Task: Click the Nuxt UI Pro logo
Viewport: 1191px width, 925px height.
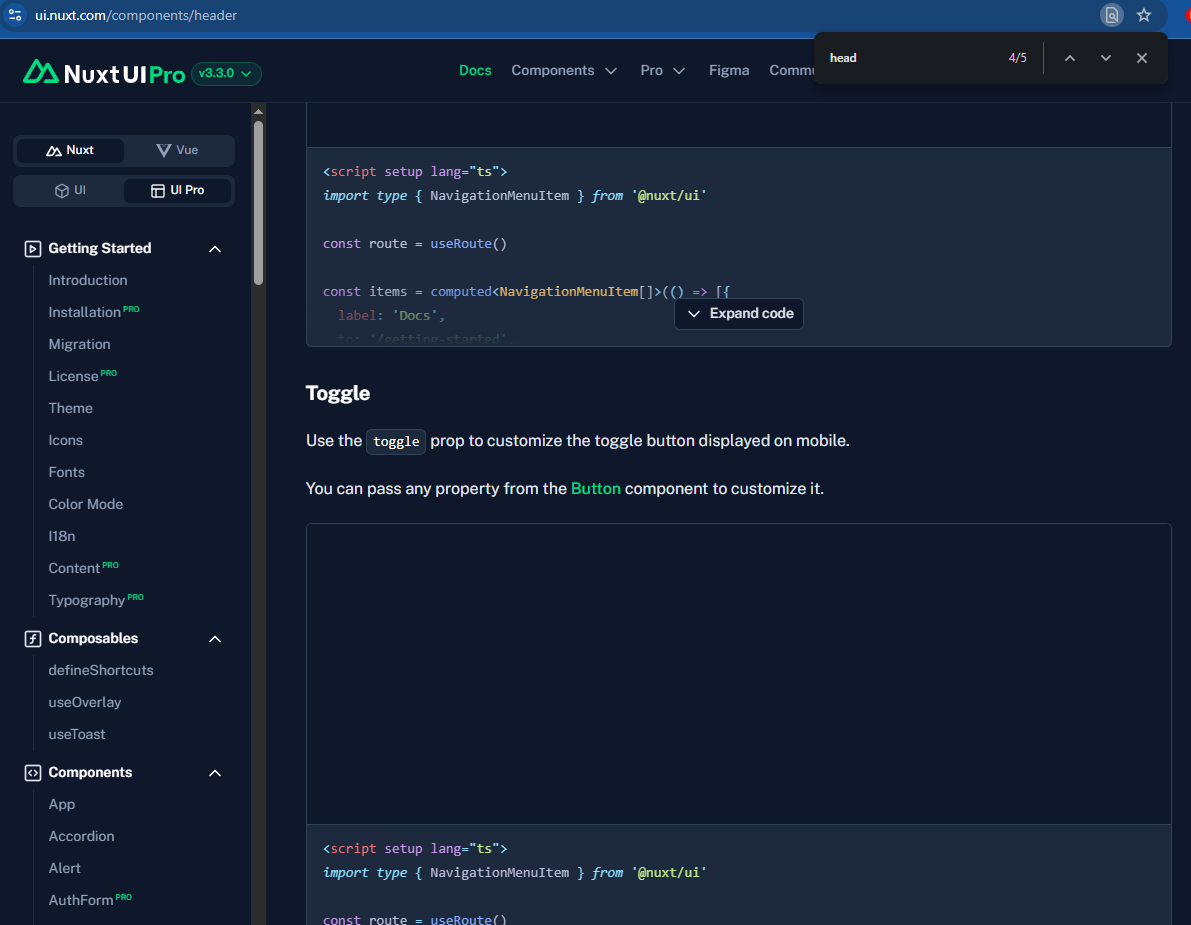Action: coord(104,73)
